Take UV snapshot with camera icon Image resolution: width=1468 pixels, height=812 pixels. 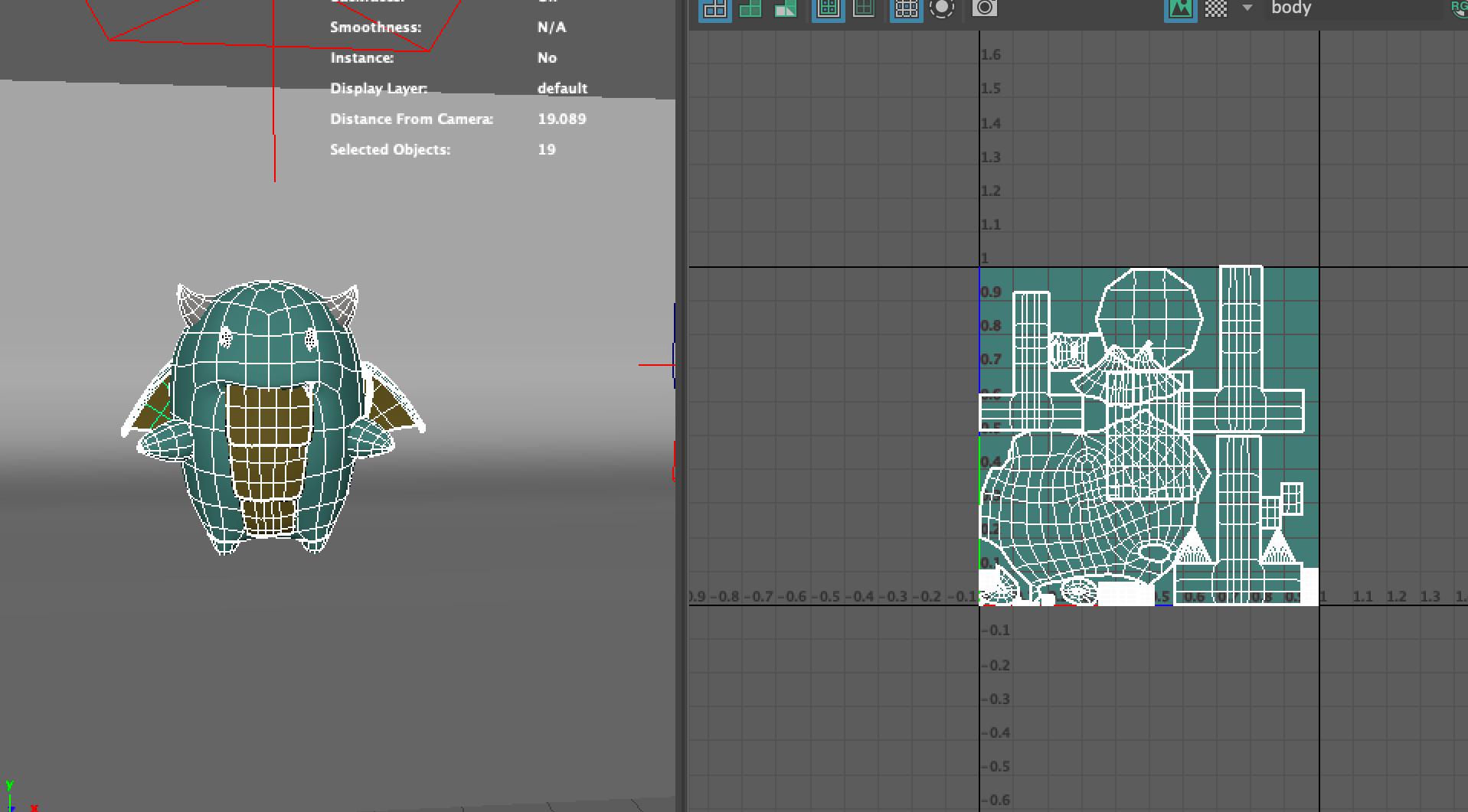pos(985,8)
